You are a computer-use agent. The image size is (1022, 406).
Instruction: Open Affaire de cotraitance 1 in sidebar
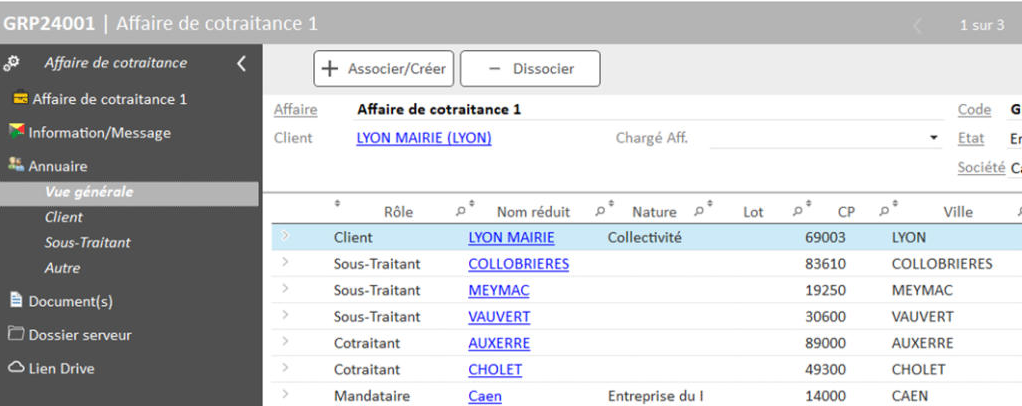110,99
